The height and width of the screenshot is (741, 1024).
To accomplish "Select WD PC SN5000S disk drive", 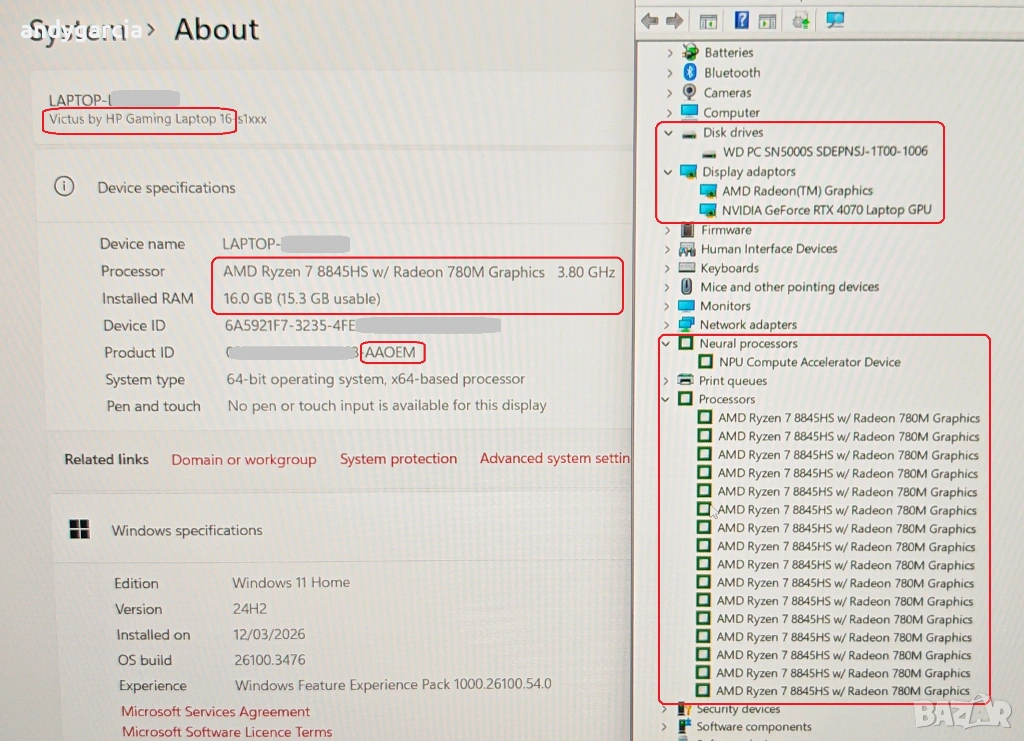I will tap(824, 152).
